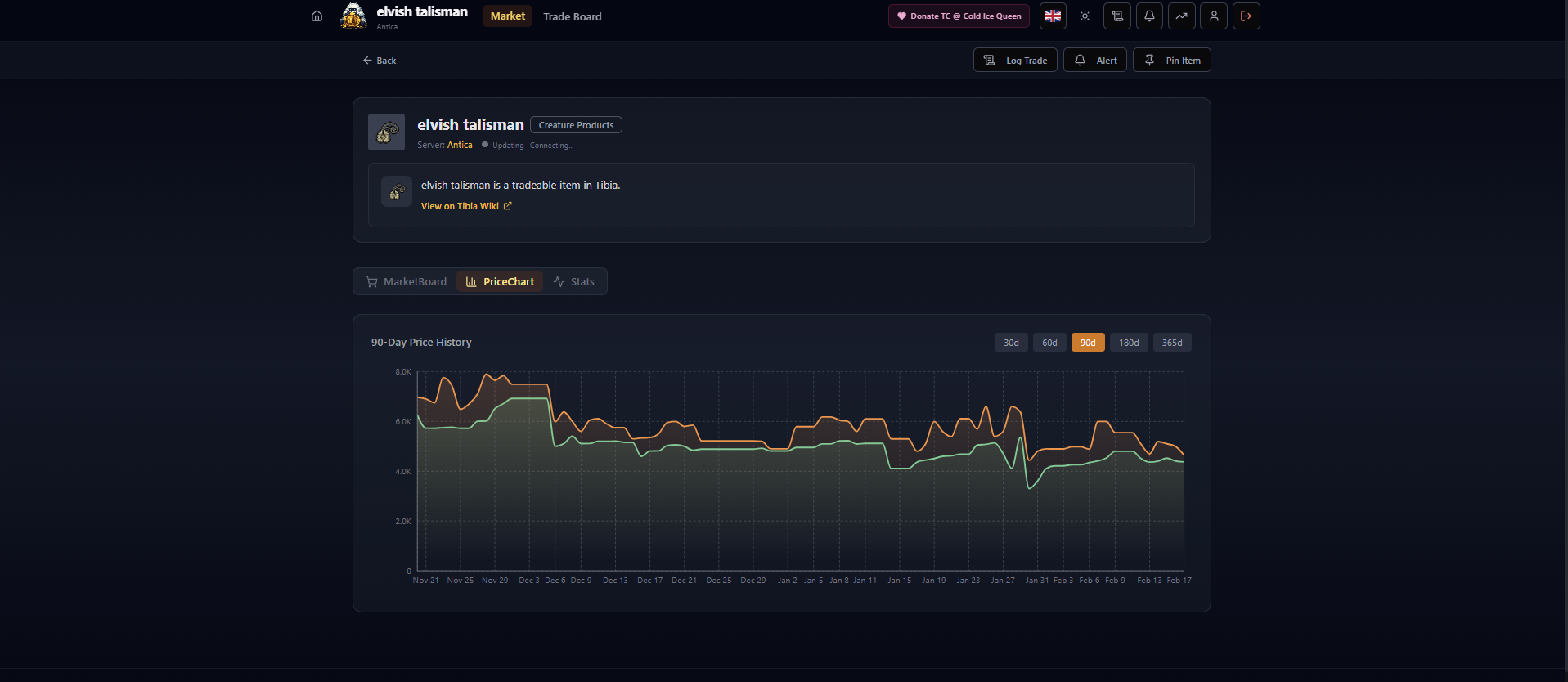Image resolution: width=1568 pixels, height=682 pixels.
Task: Go to the home icon
Action: click(317, 16)
